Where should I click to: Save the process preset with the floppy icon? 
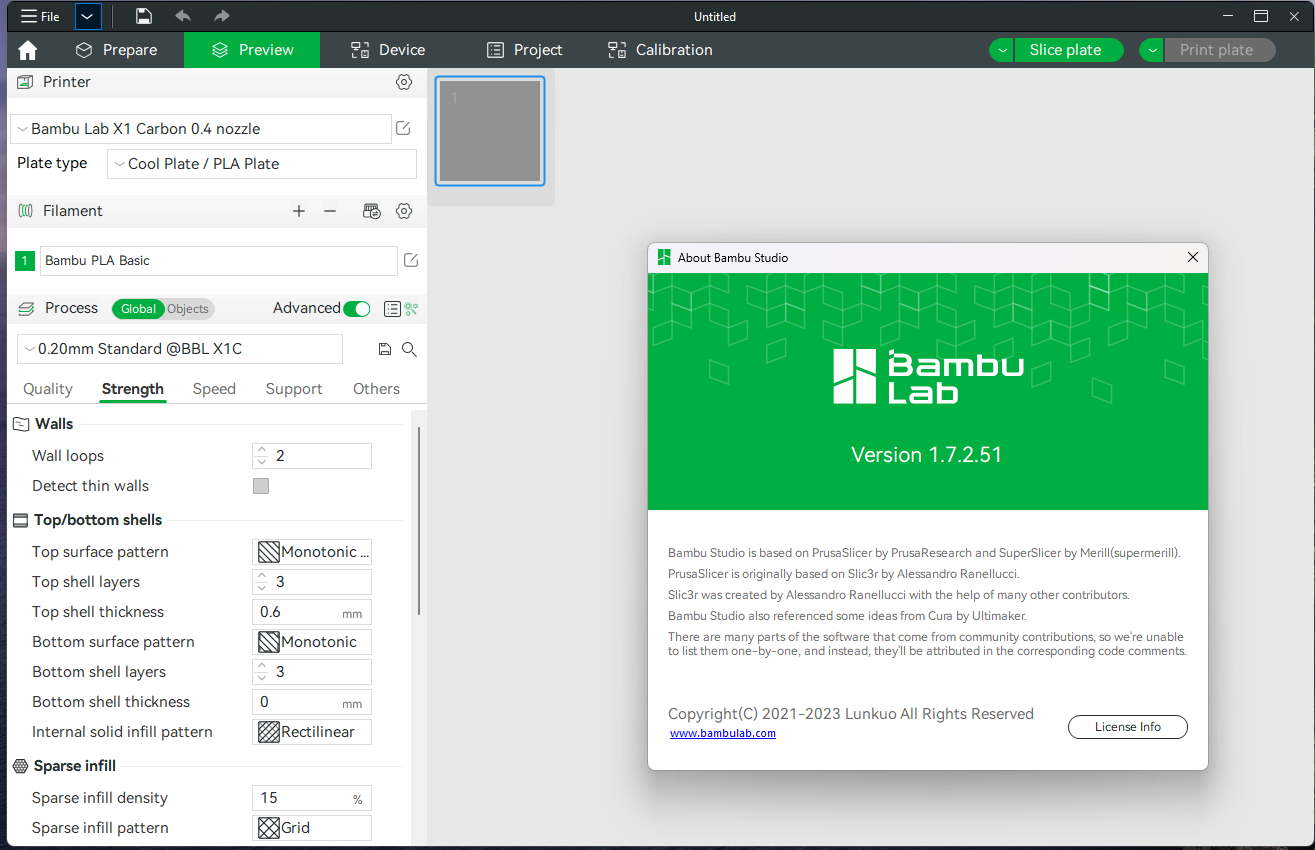[385, 349]
